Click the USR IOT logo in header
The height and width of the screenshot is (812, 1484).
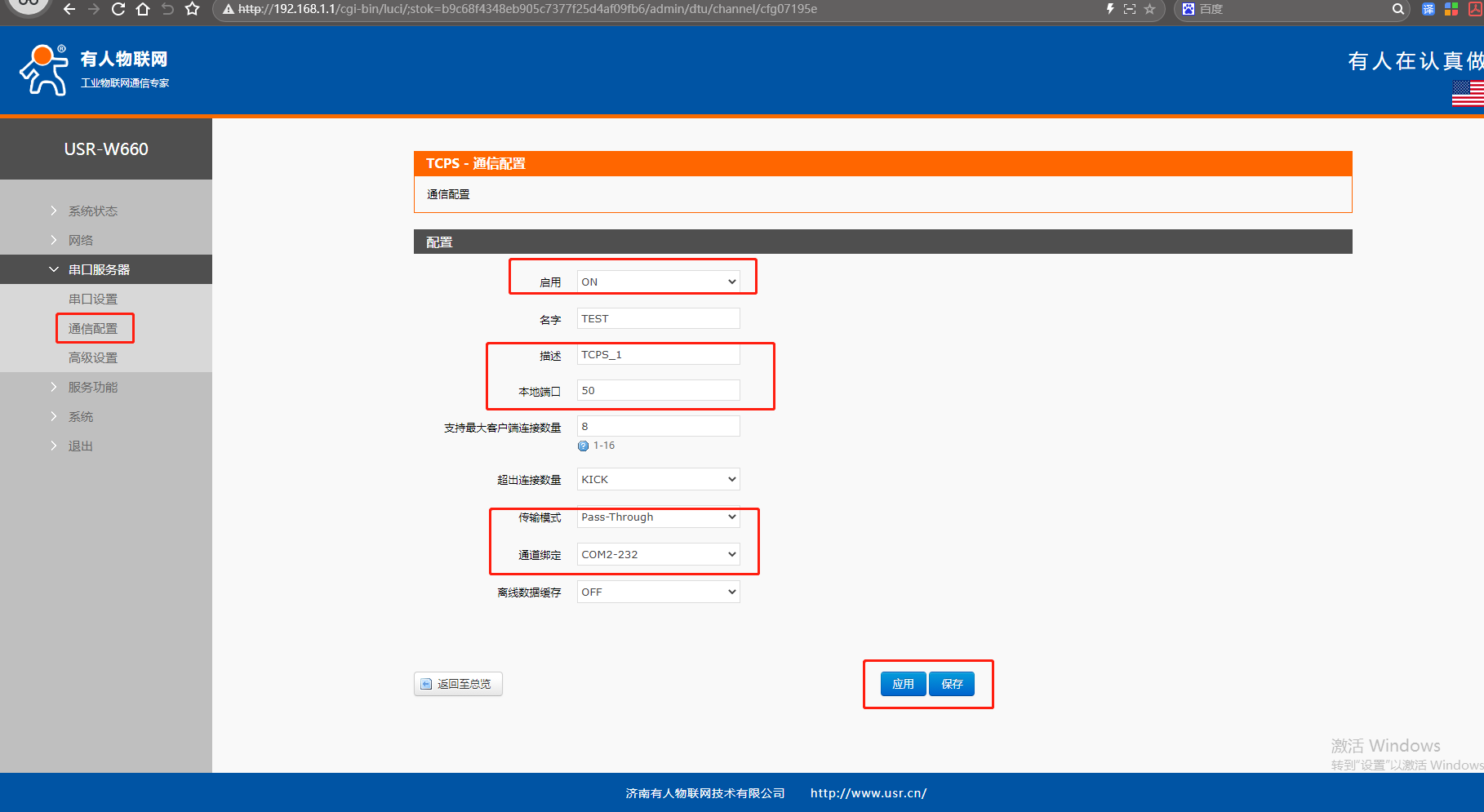point(94,70)
